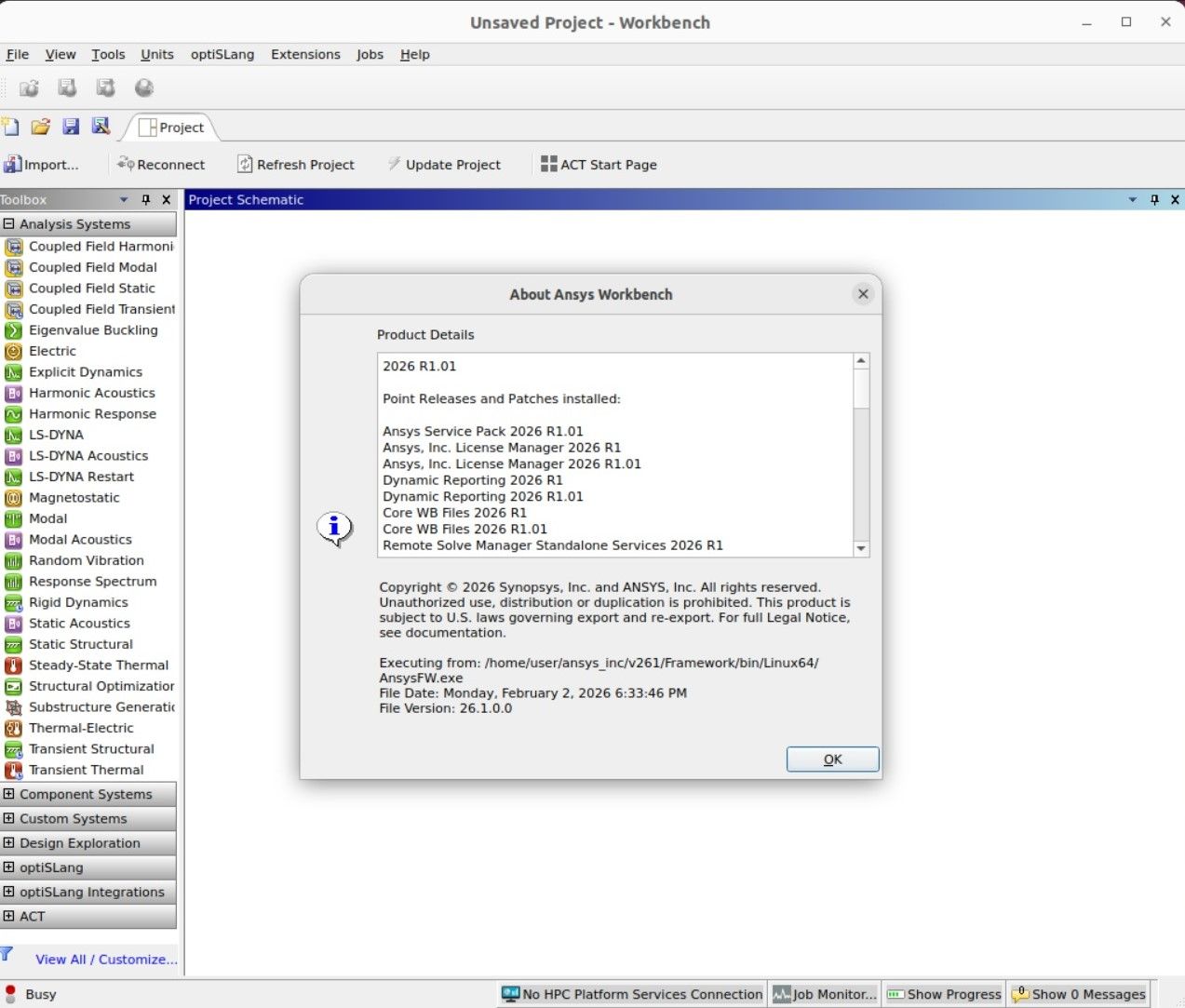1185x1008 pixels.
Task: Select Random Vibration system icon
Action: [x=14, y=560]
